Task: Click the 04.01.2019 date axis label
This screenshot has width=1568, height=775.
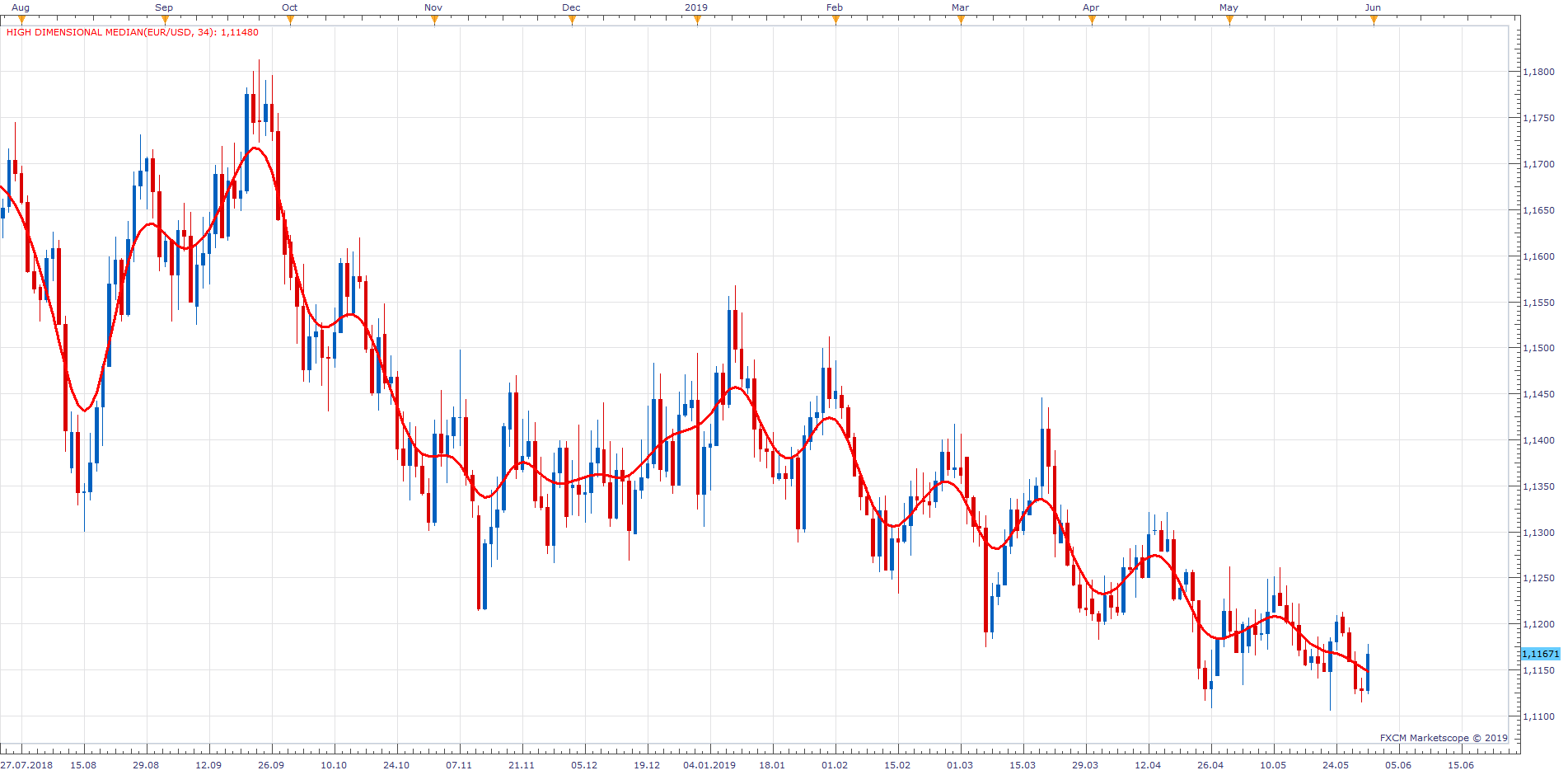Action: [709, 765]
